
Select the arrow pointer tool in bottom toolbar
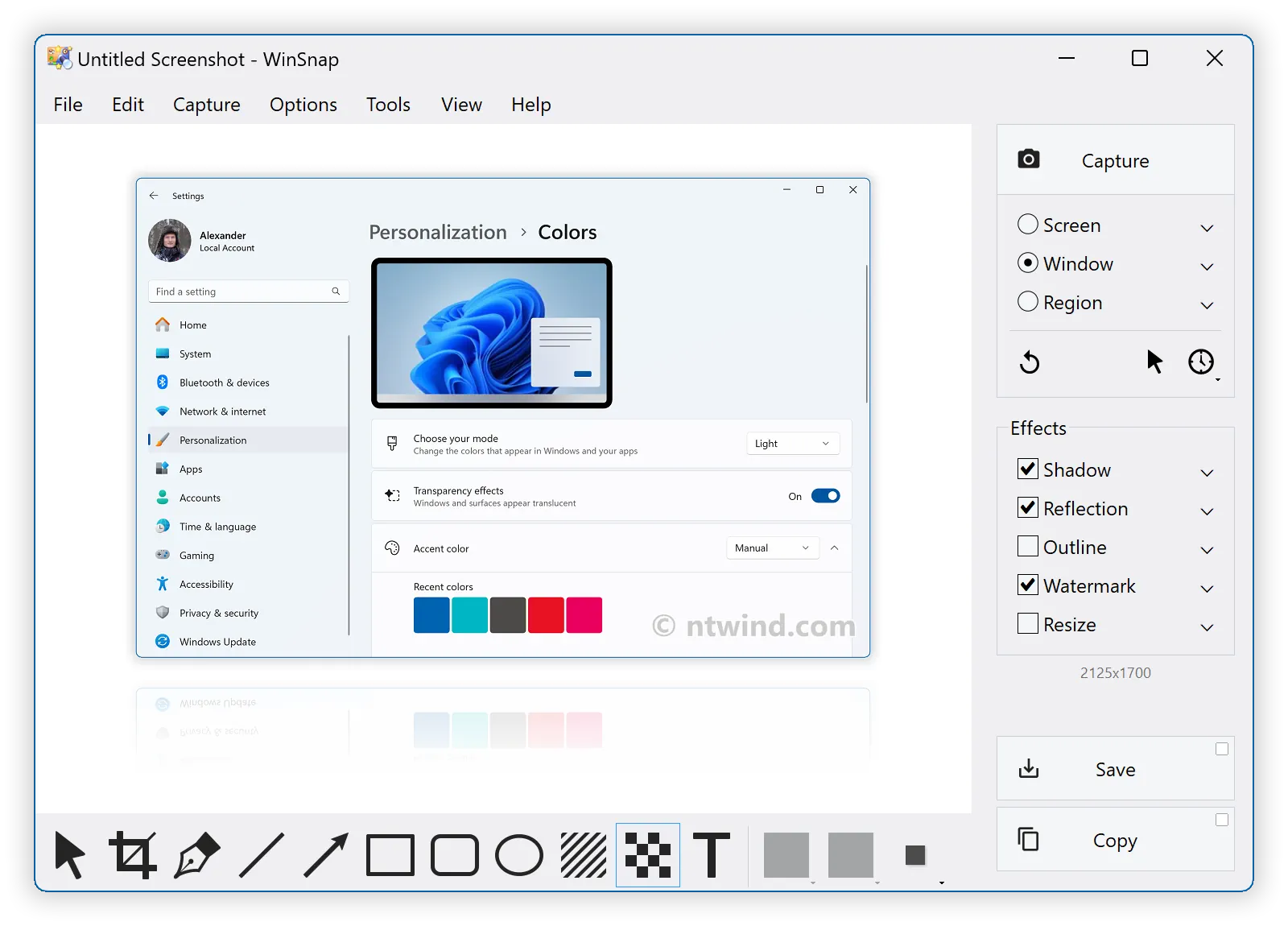pos(69,855)
